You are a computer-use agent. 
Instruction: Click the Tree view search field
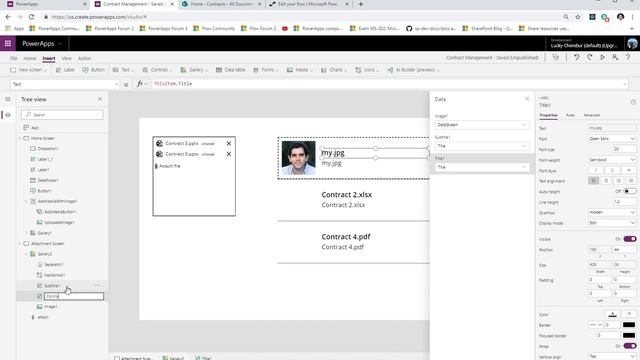pyautogui.click(x=62, y=115)
